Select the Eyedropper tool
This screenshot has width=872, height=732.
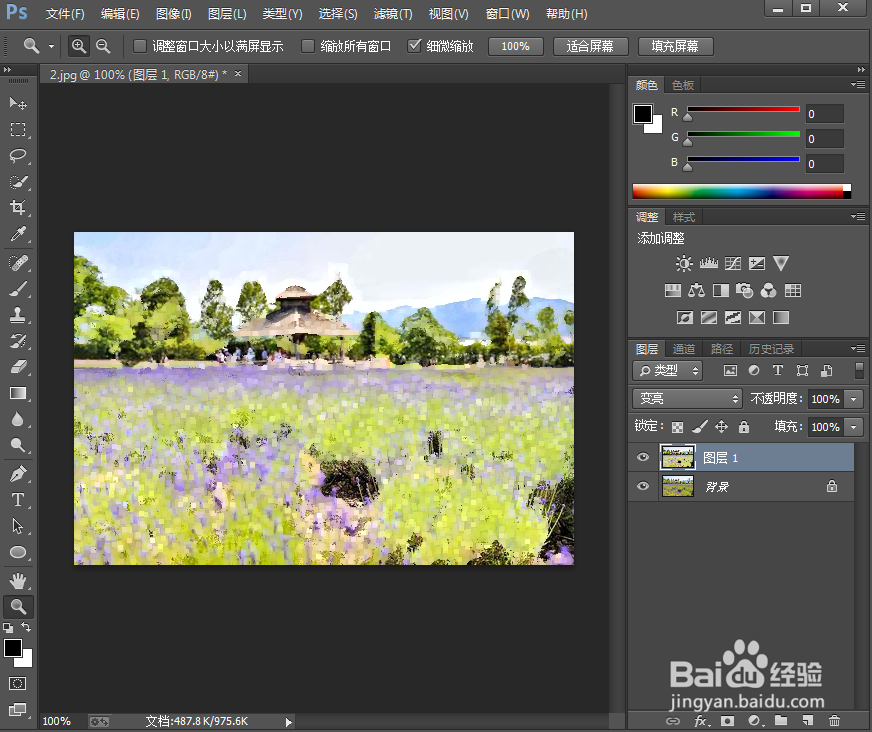coord(18,234)
